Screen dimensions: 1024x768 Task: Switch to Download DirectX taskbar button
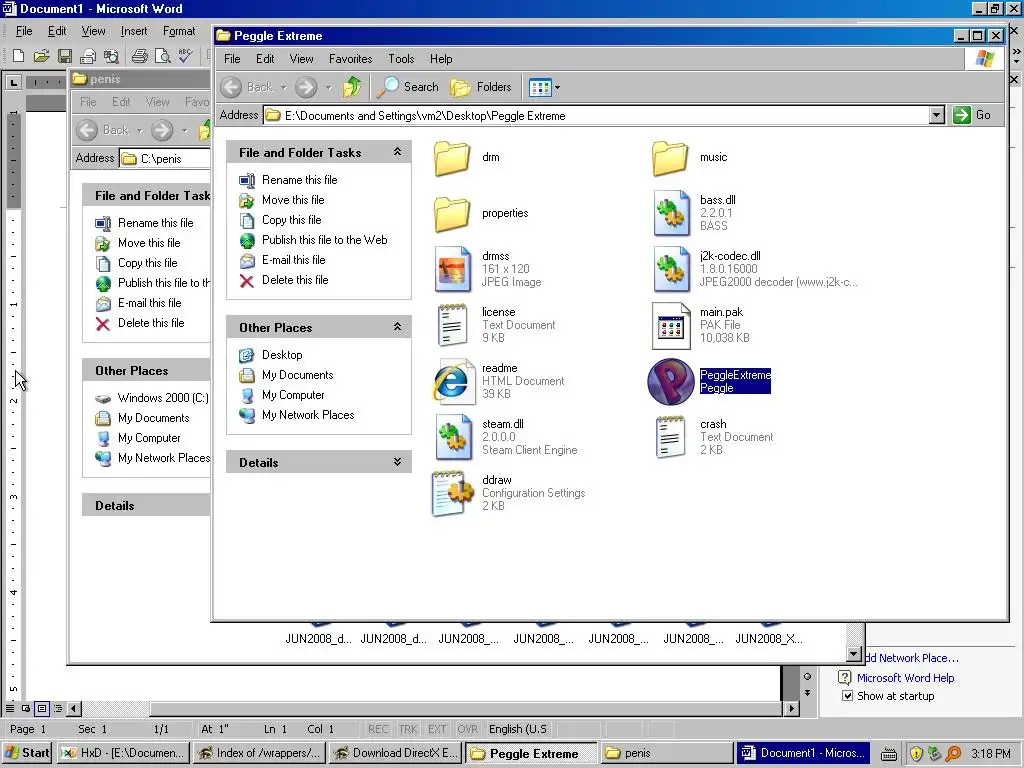tap(396, 753)
